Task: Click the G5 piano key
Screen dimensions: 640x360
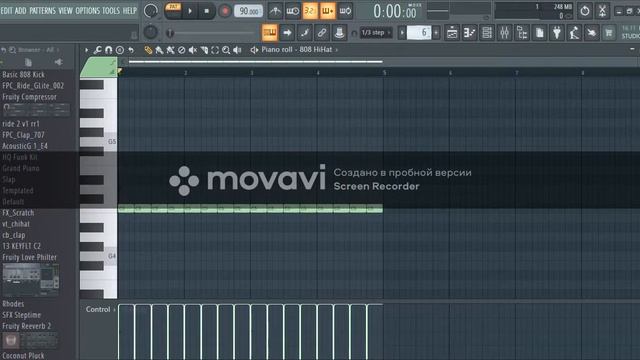Action: click(98, 142)
